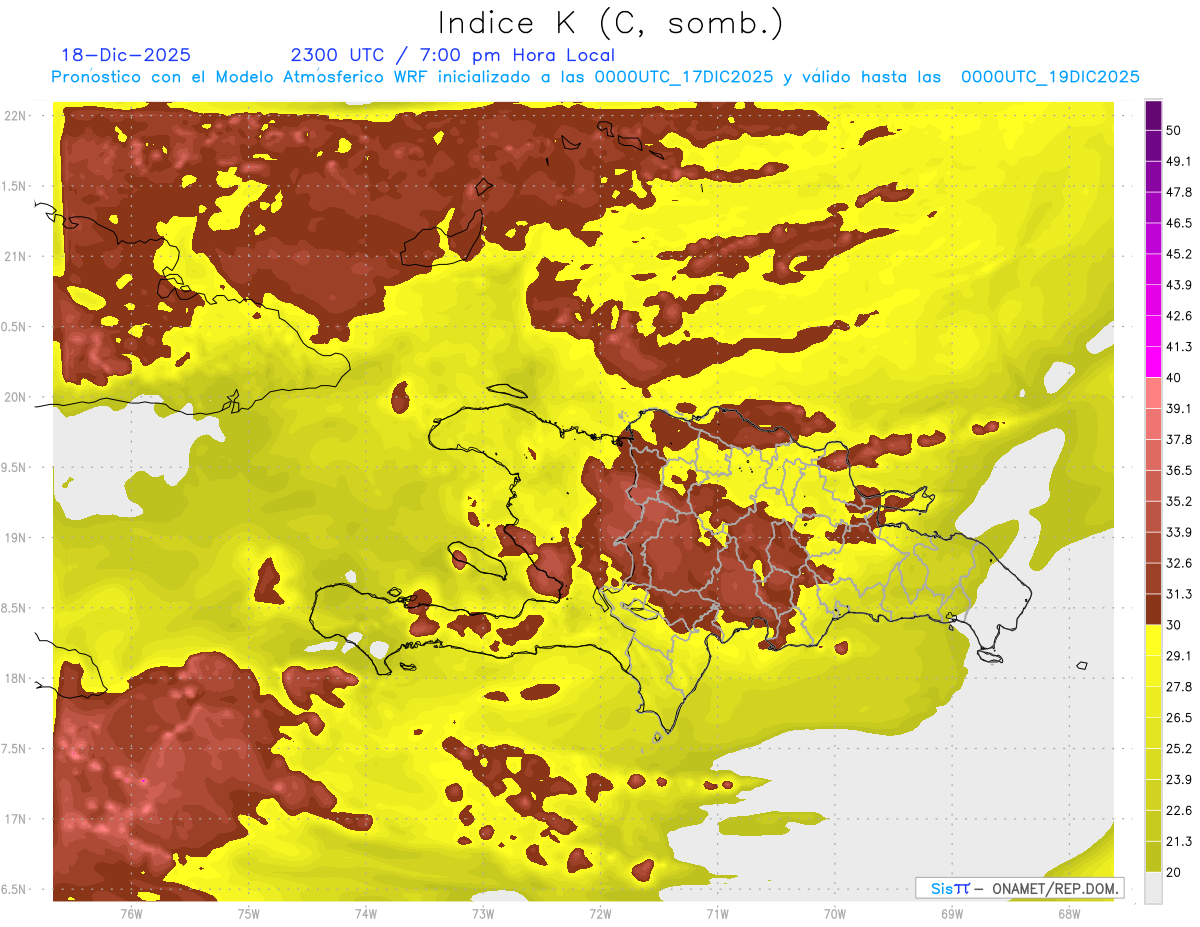
Task: Select the date label '18-Dic-2025'
Action: [126, 55]
